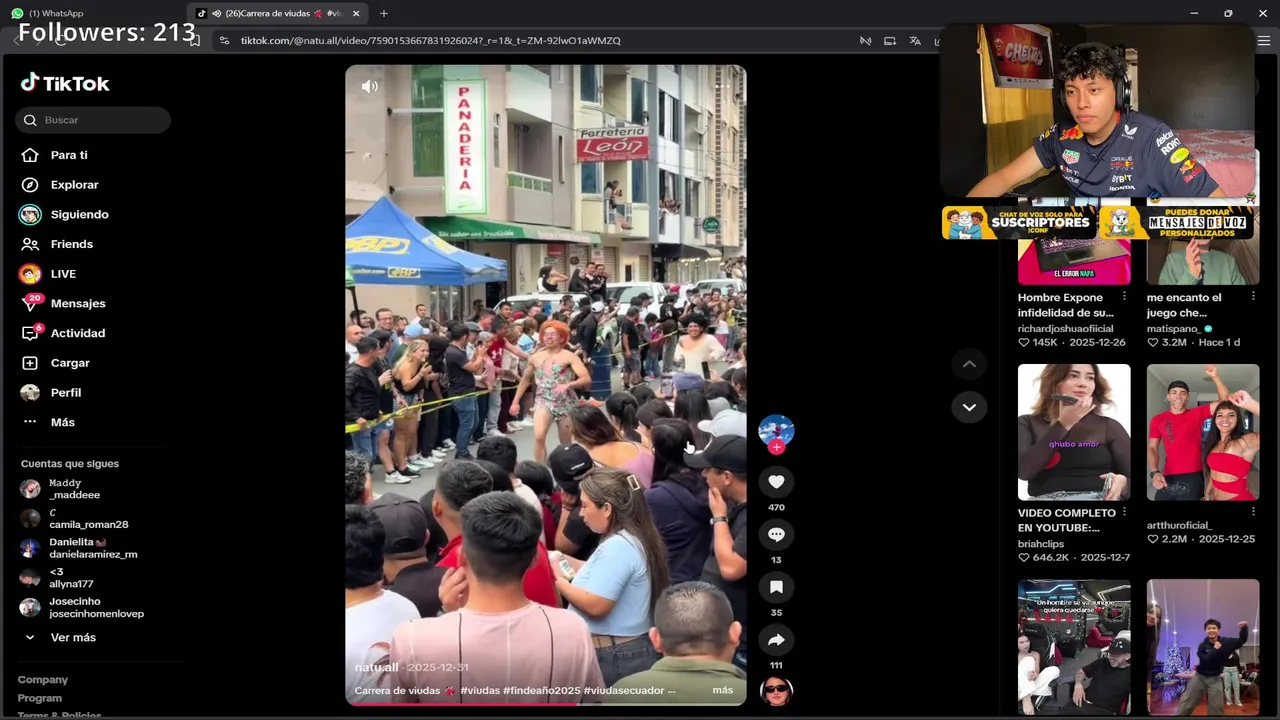Mute the video with speaker icon
Screen dimensions: 1280x720
369,86
